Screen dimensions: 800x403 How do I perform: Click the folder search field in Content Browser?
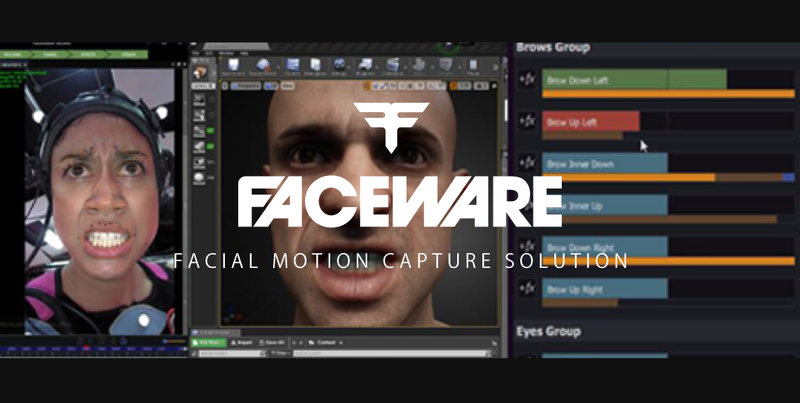click(232, 353)
